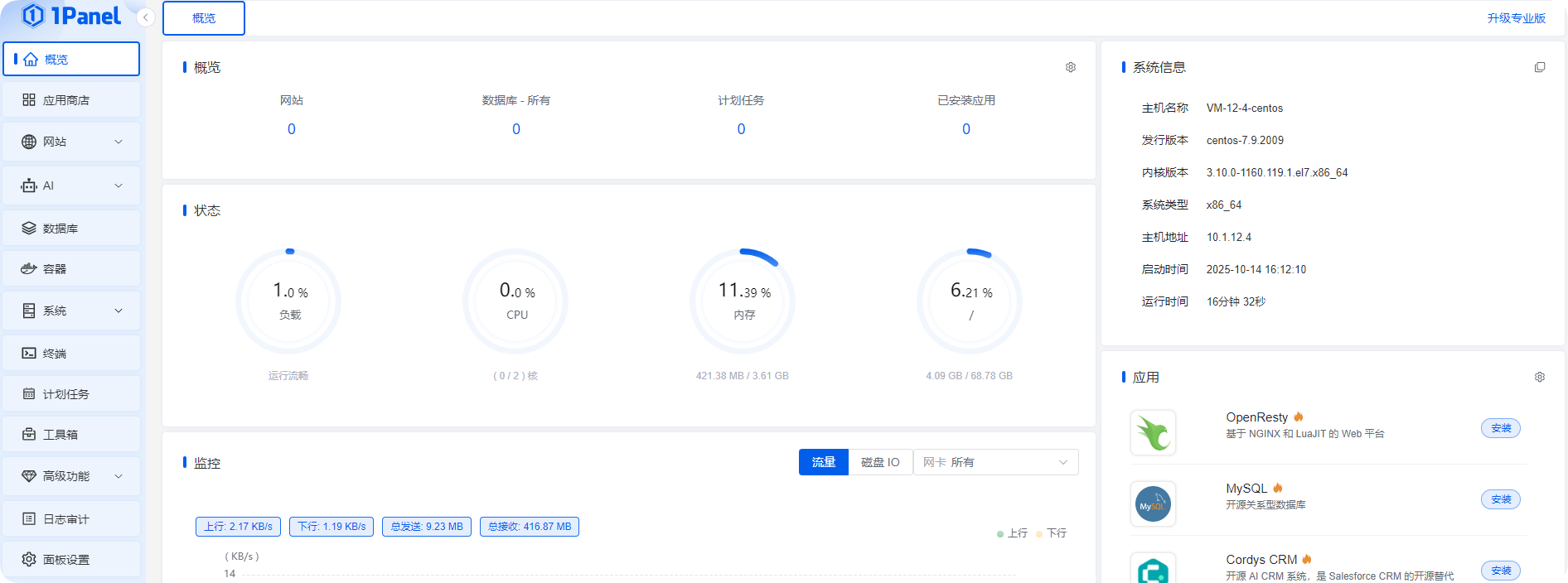Screen dimensions: 1568x583
Task: Open the 日志审计 log icon
Action: point(29,519)
